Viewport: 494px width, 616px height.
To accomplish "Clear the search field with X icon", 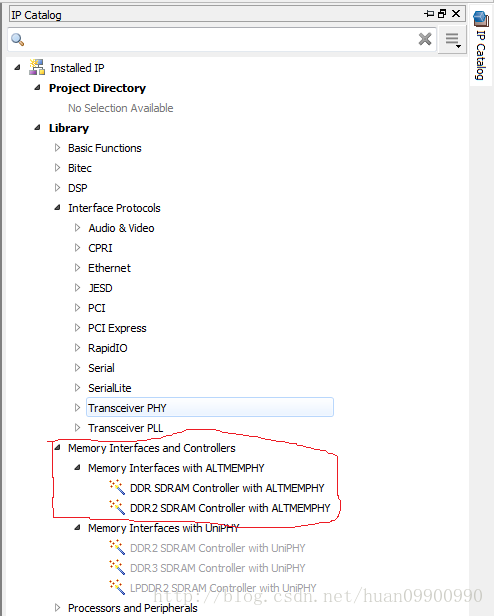I will click(x=425, y=39).
